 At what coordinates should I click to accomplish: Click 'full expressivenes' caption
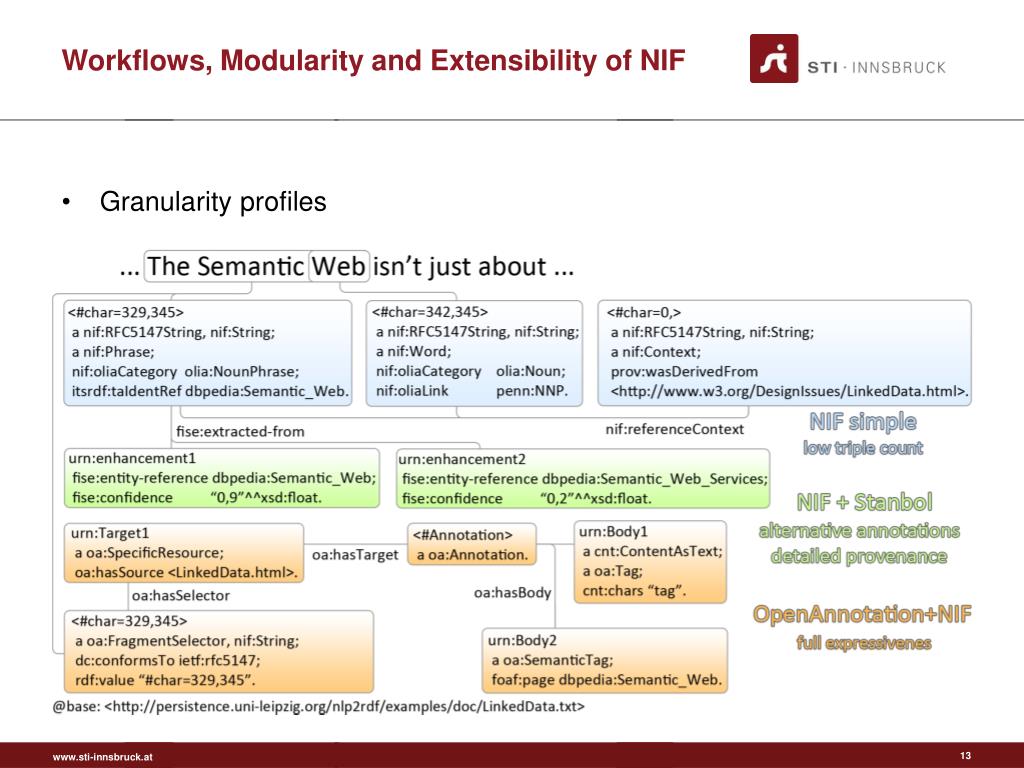click(x=863, y=643)
